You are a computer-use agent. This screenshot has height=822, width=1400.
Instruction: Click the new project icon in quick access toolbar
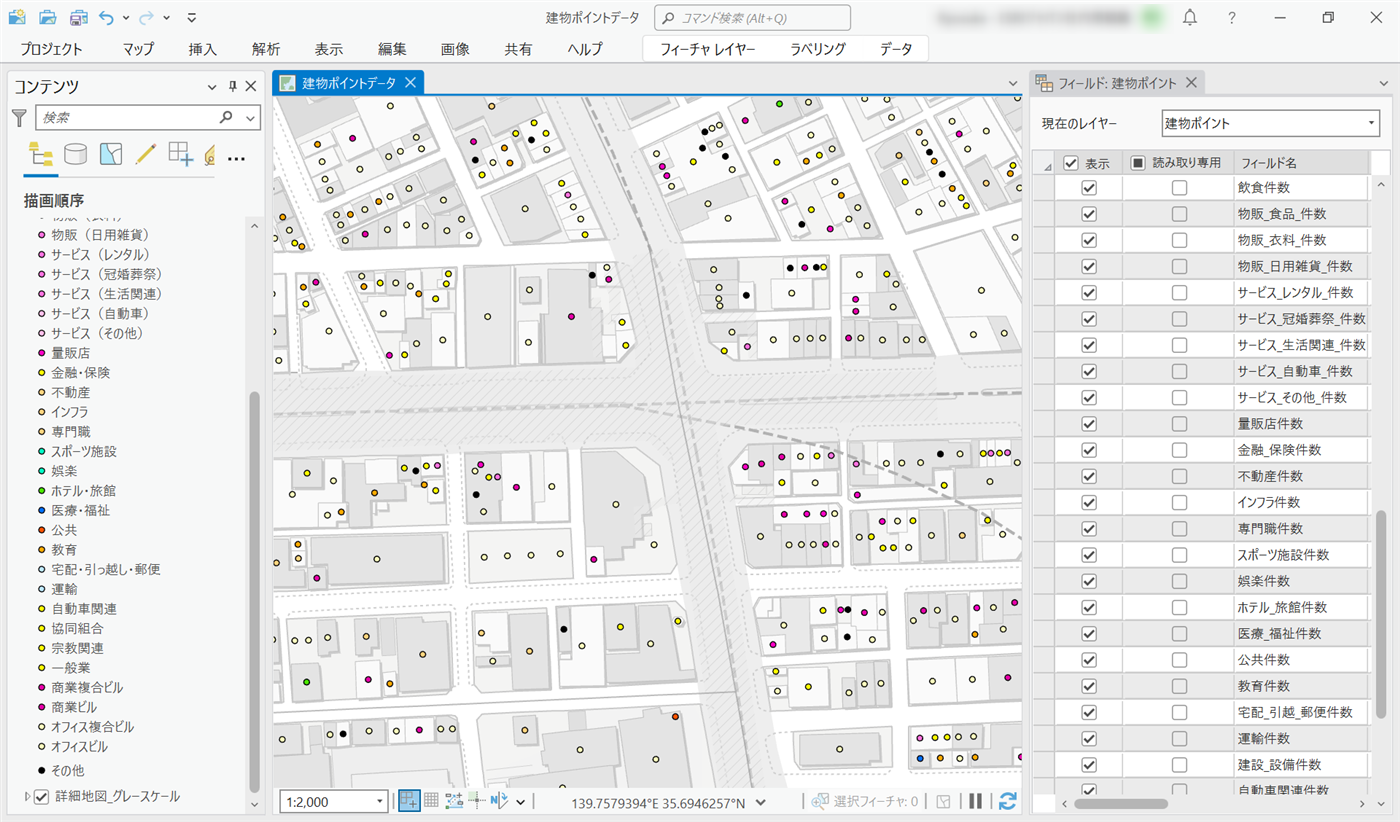[17, 17]
